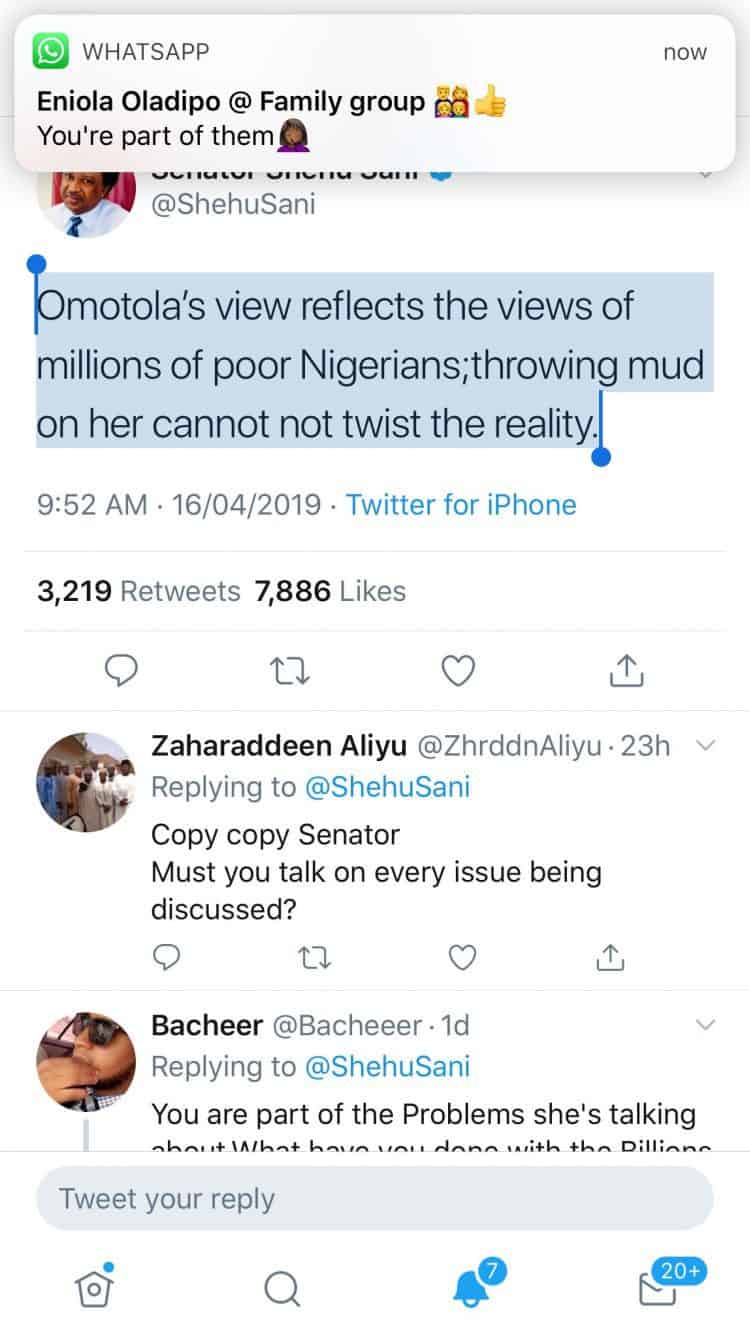The height and width of the screenshot is (1333, 750).
Task: Open the Search tab in bottom bar
Action: tap(282, 1289)
